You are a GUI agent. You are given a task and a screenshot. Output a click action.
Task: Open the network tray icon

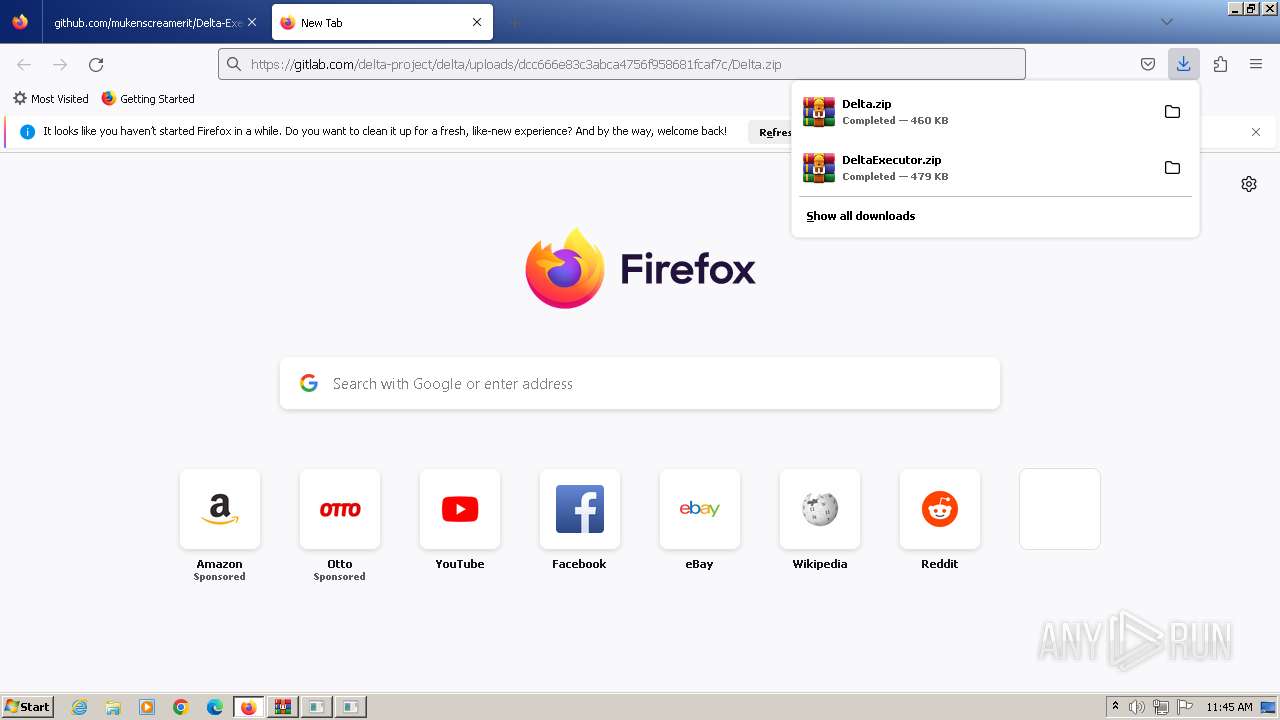tap(1161, 707)
